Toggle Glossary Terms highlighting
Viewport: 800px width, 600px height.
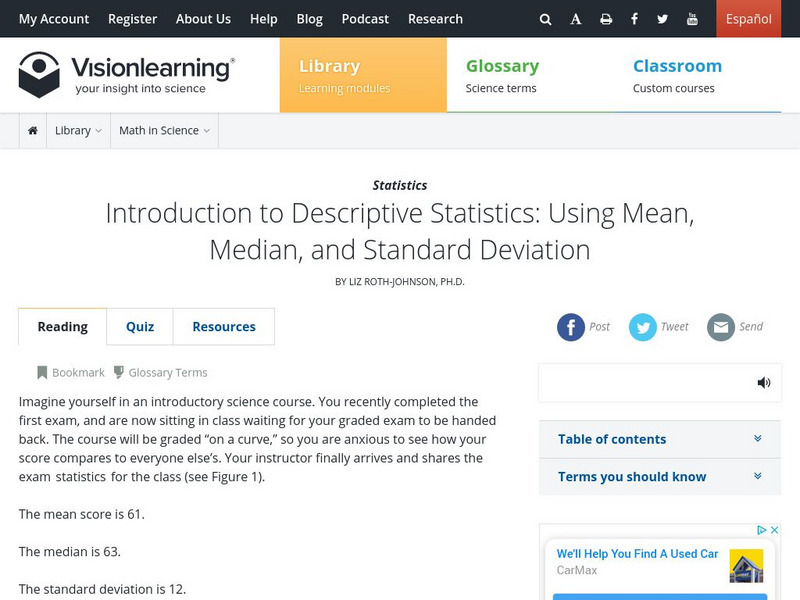160,373
